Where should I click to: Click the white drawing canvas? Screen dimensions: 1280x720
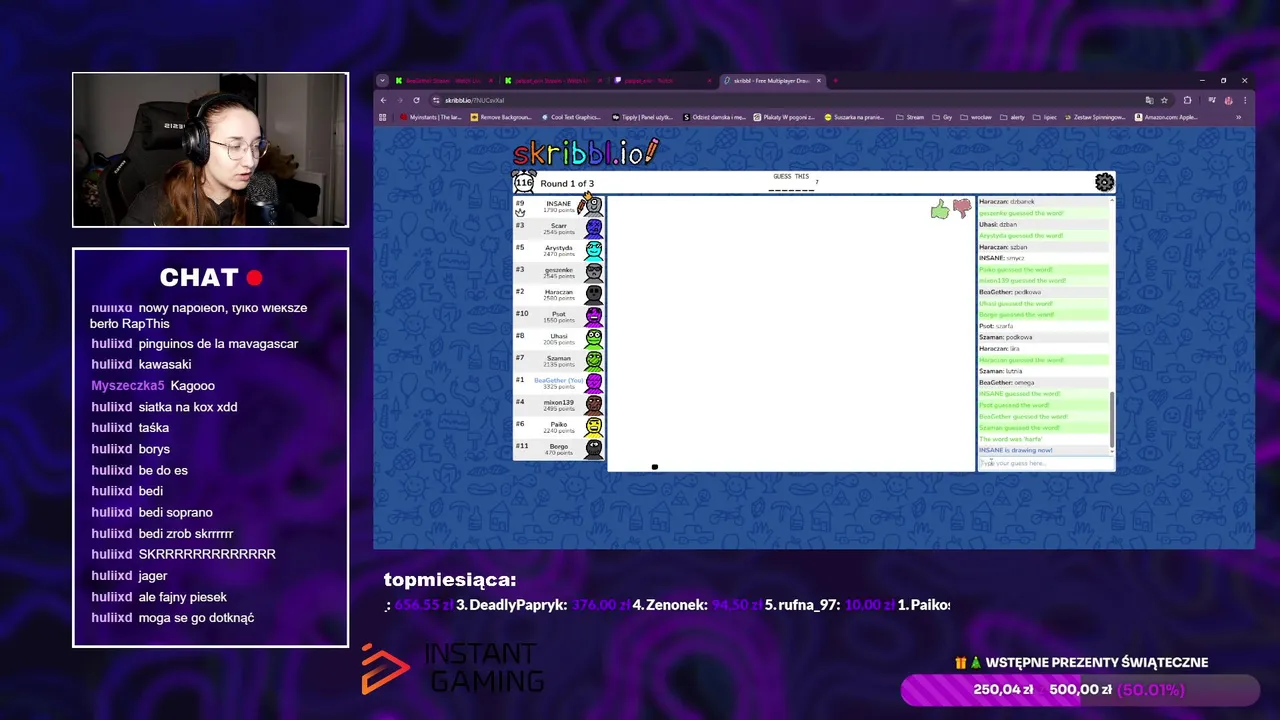tap(790, 333)
